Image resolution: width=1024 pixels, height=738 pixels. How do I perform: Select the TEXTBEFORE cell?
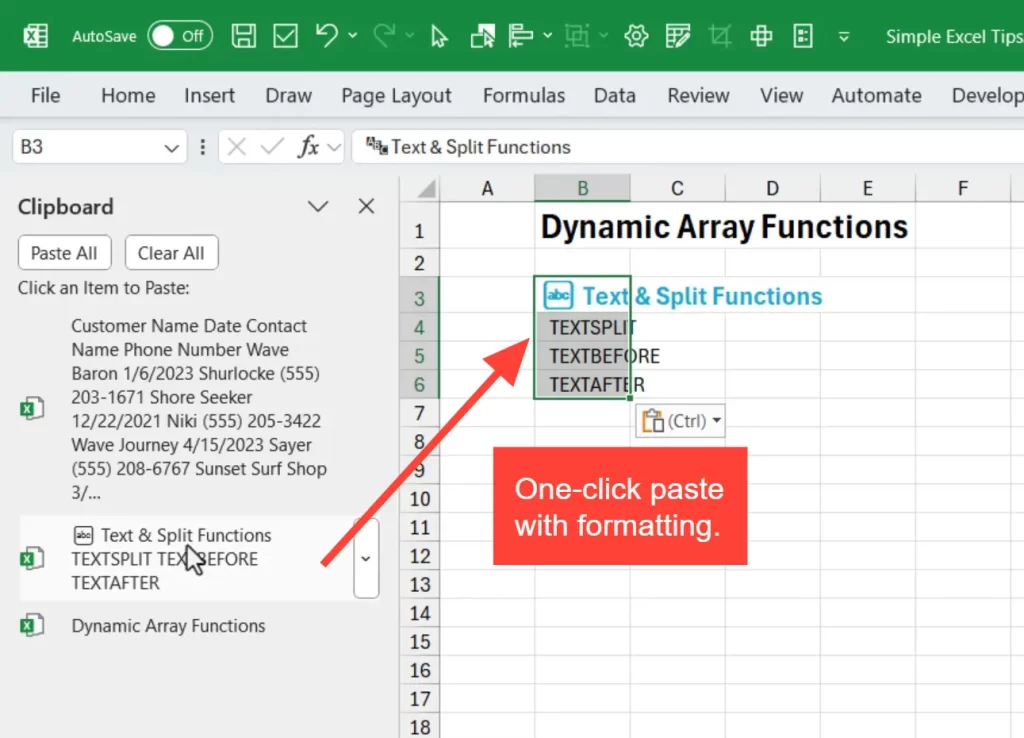(583, 356)
